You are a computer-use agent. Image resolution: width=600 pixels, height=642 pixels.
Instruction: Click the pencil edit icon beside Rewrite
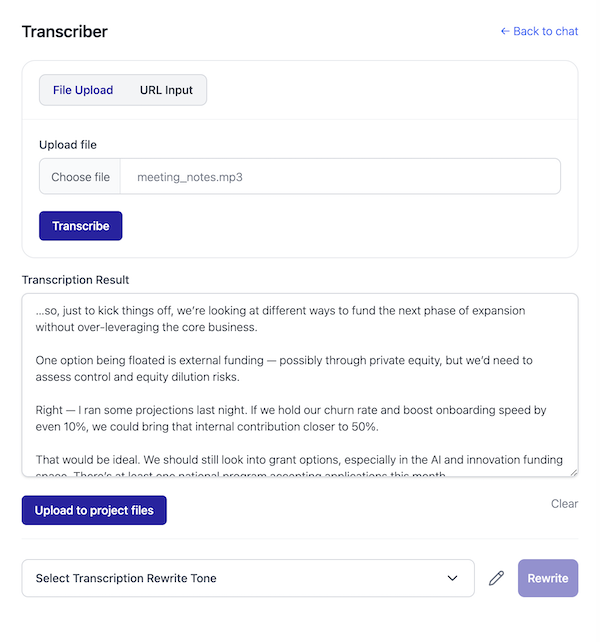[496, 578]
